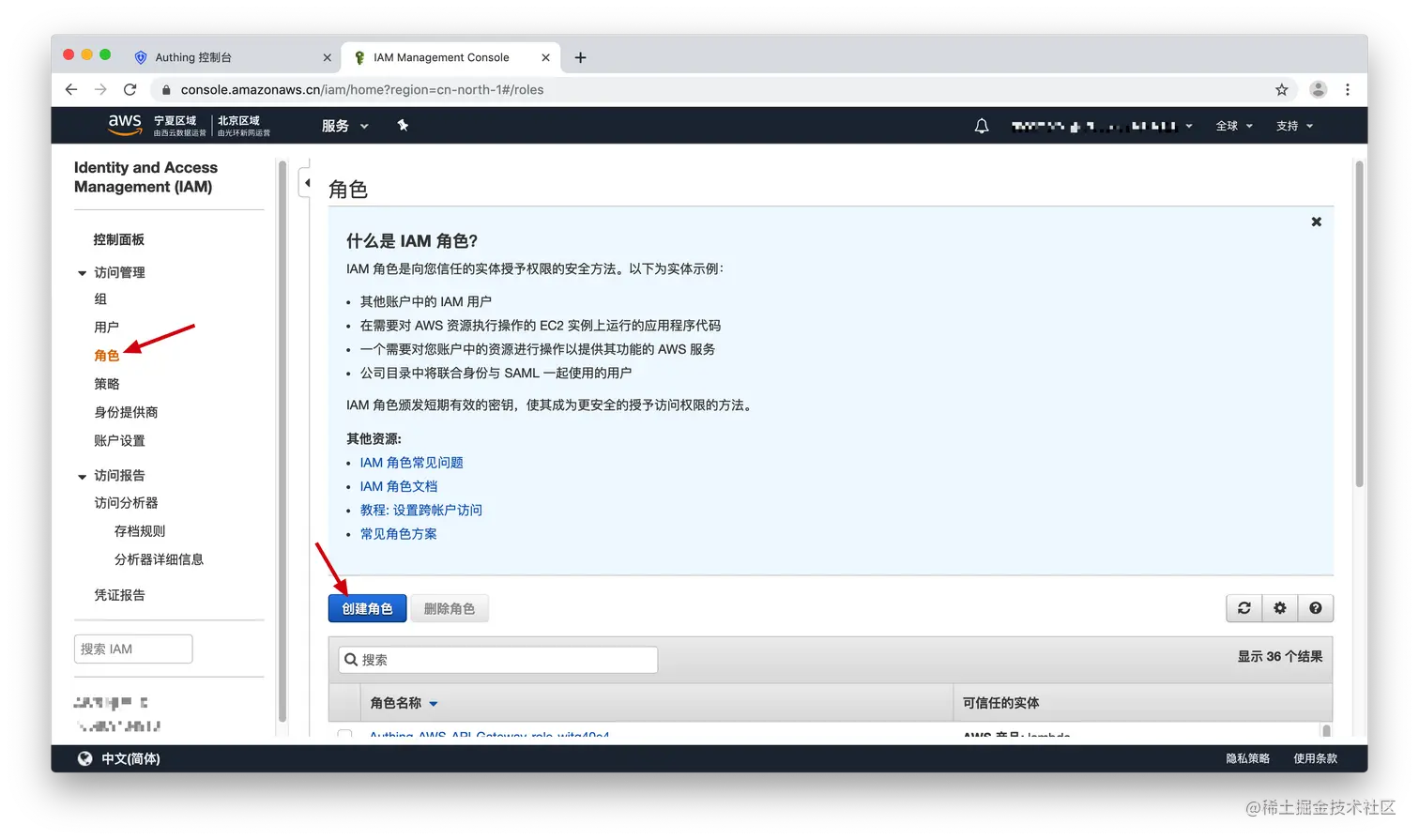Click the browser back arrow

(71, 89)
